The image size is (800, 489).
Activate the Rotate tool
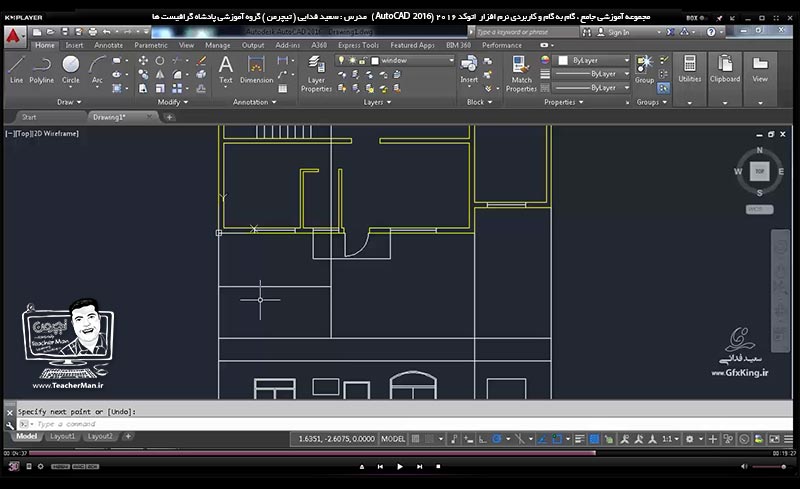[x=160, y=61]
